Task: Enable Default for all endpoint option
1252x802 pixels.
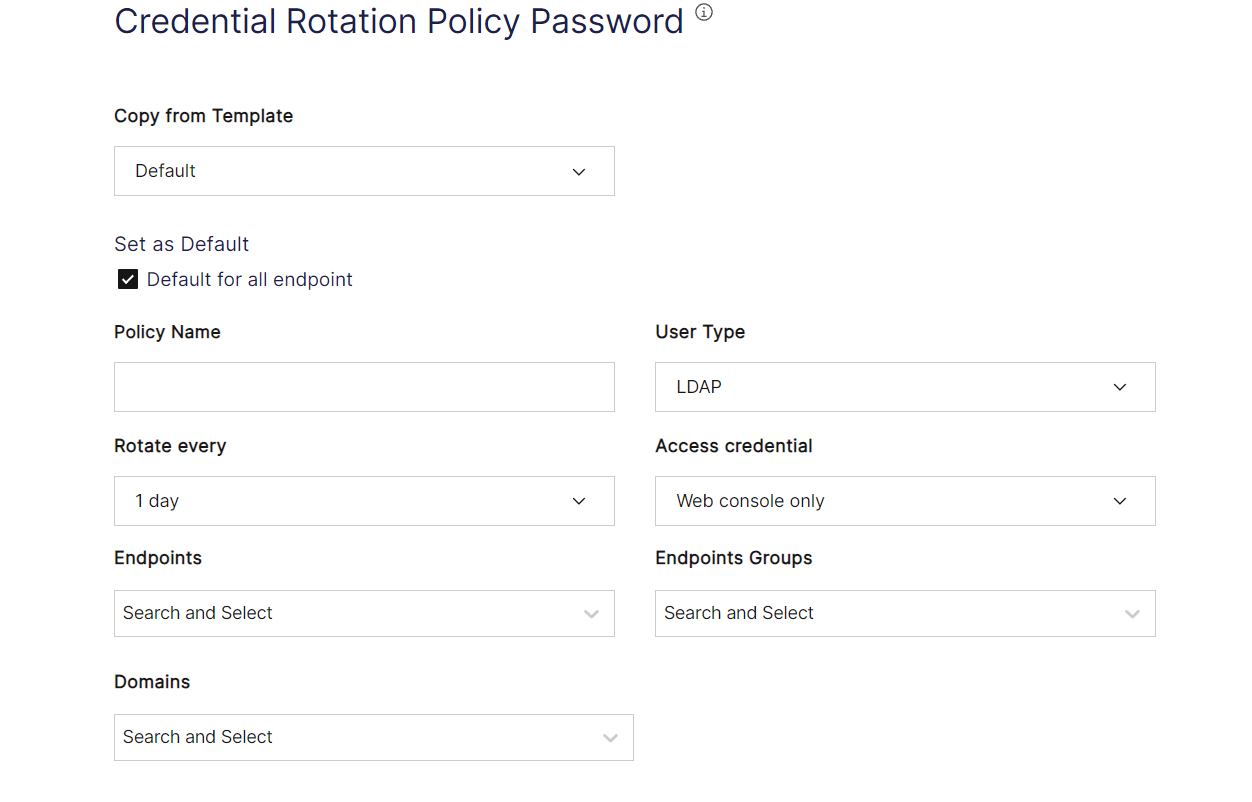Action: pyautogui.click(x=127, y=278)
